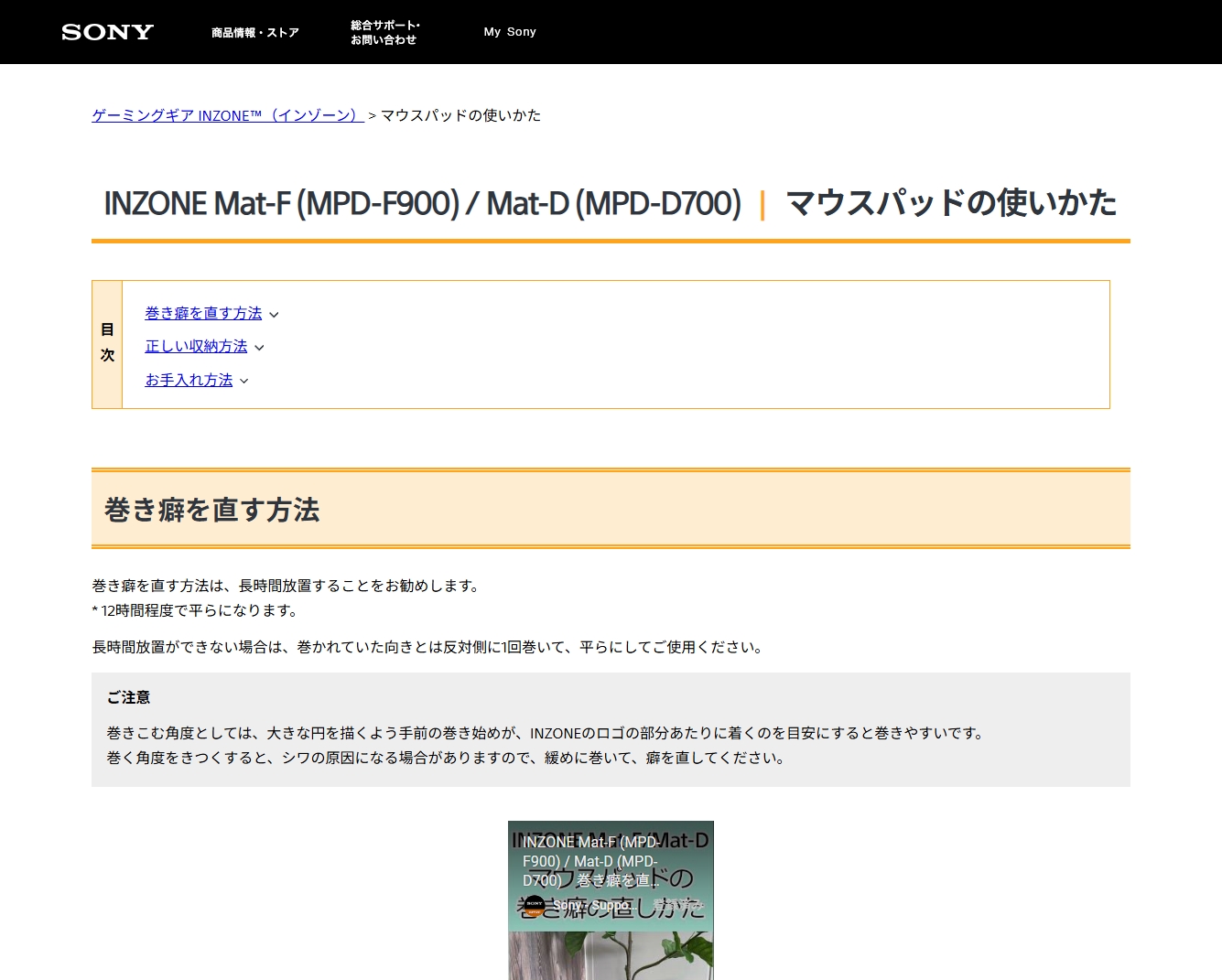Jump to 正しい収納方法 section link
Image resolution: width=1222 pixels, height=980 pixels.
196,346
